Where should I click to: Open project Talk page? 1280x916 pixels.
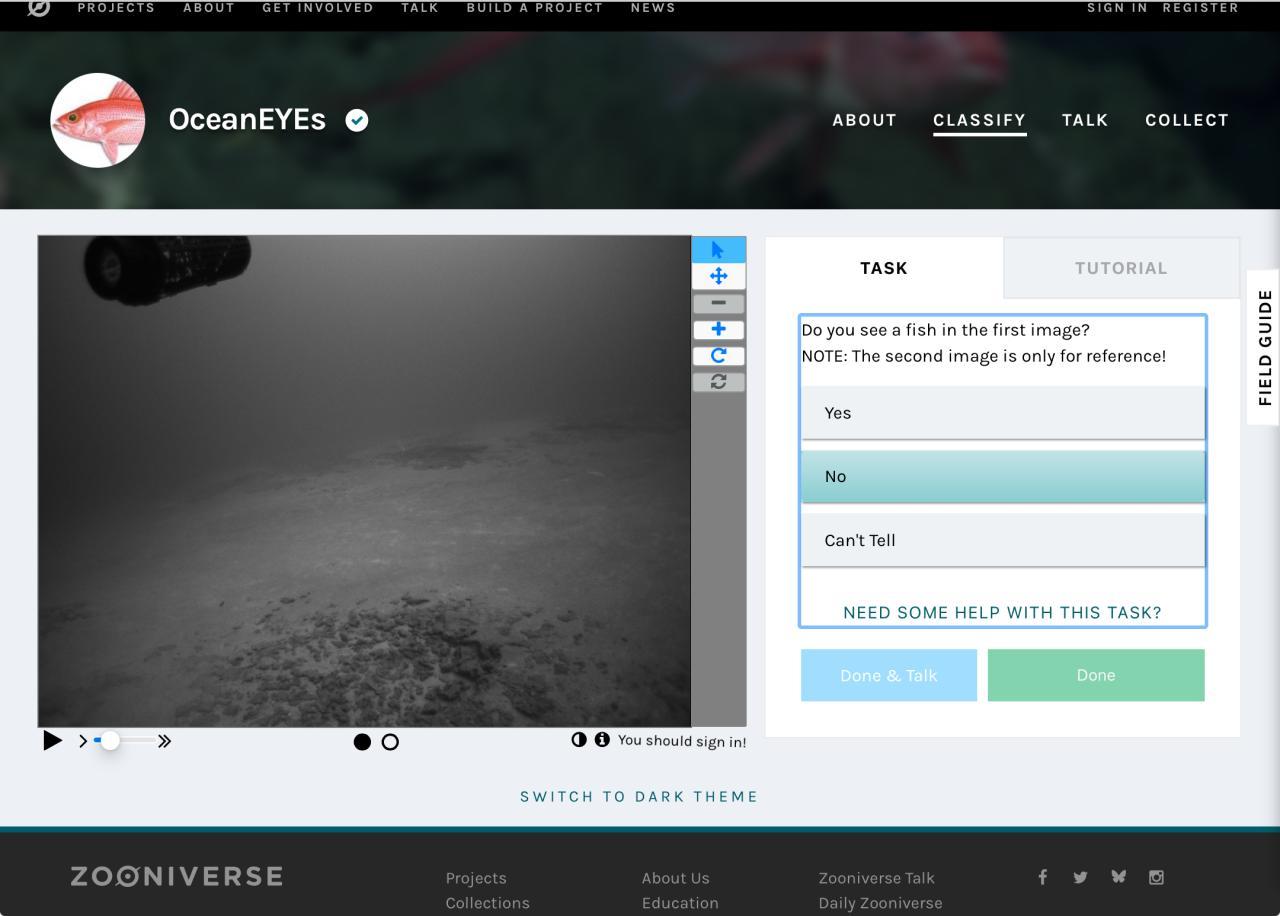coord(1085,120)
